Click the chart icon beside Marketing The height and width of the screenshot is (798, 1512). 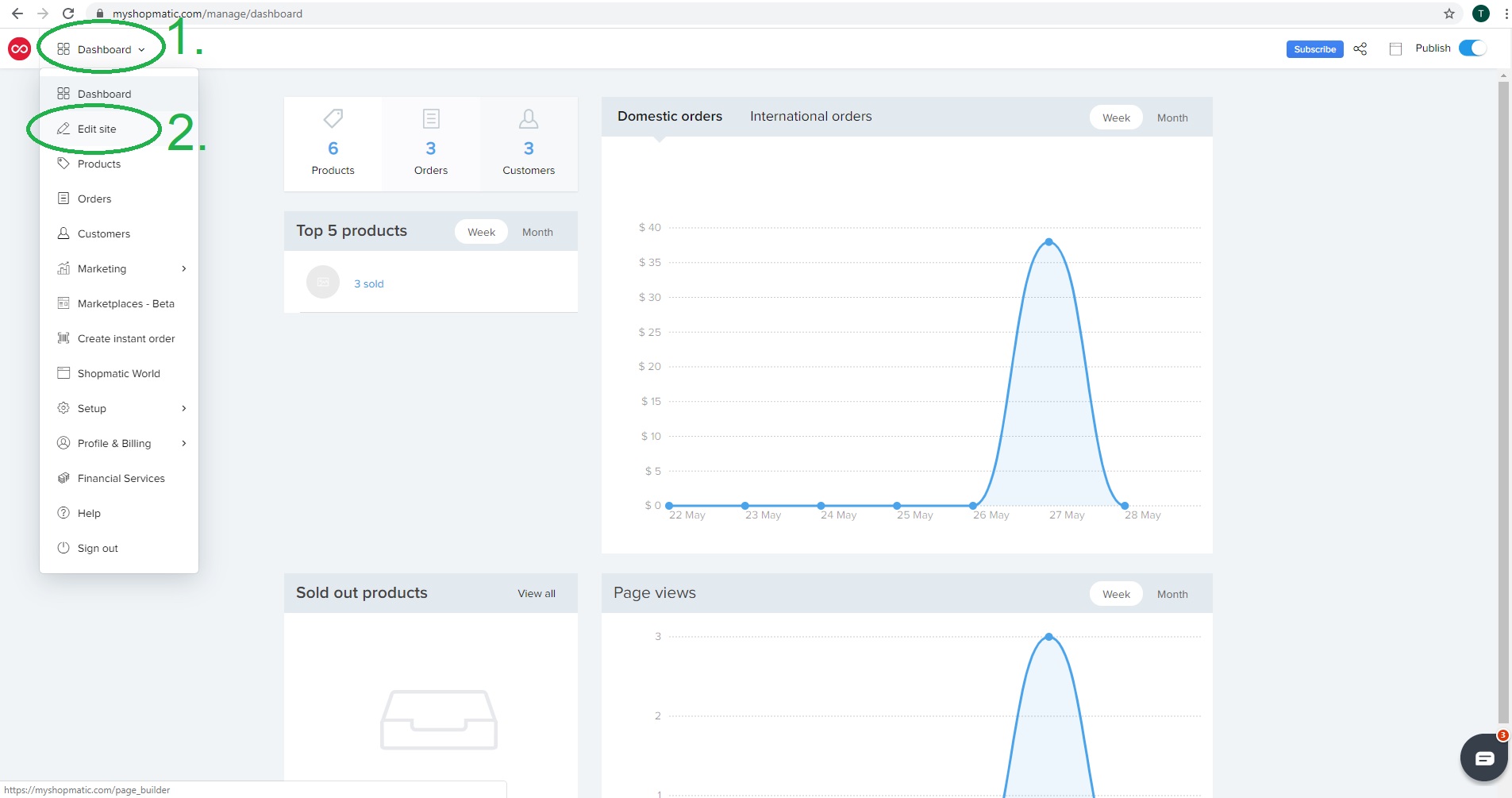coord(63,268)
